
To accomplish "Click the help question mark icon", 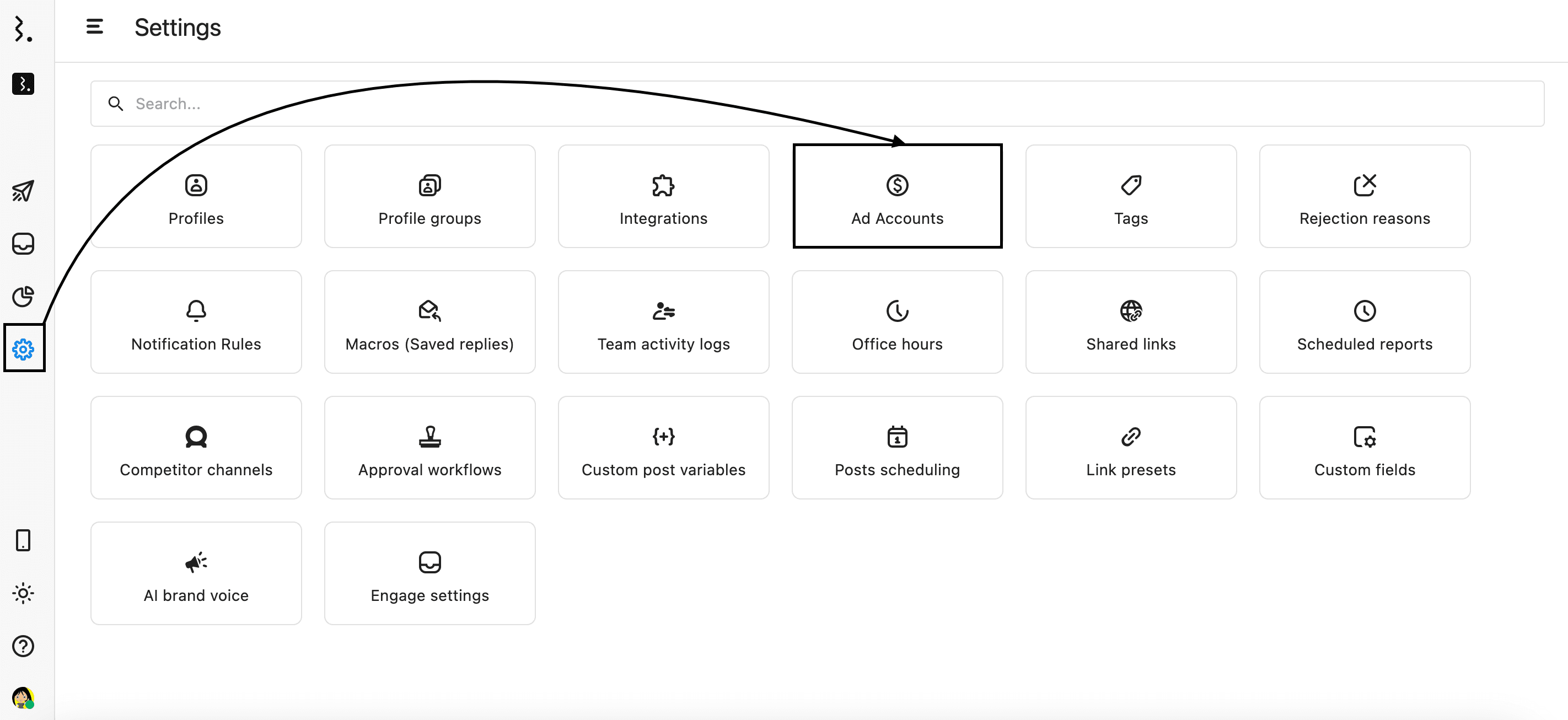I will (x=23, y=646).
